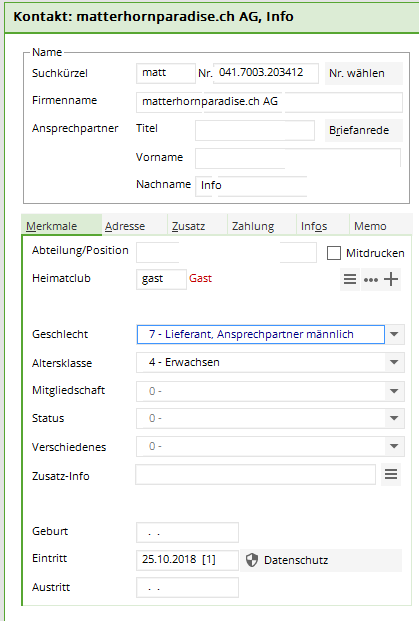
Task: Add new Heimatclub with plus icon
Action: point(391,279)
